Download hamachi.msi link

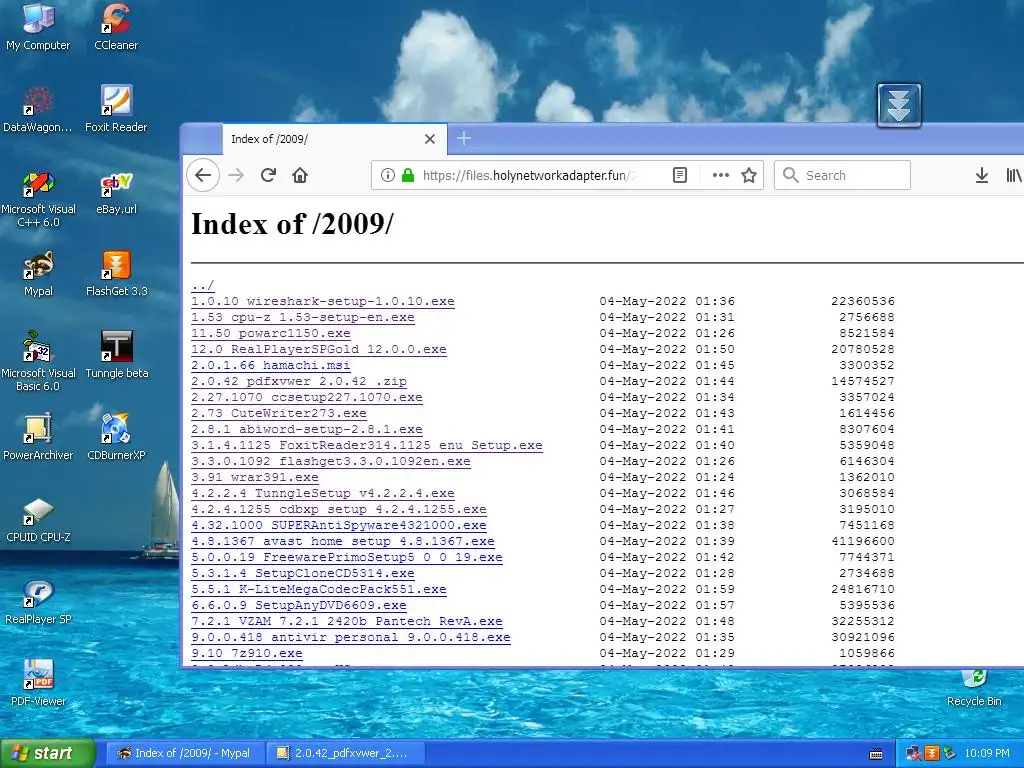pyautogui.click(x=270, y=365)
